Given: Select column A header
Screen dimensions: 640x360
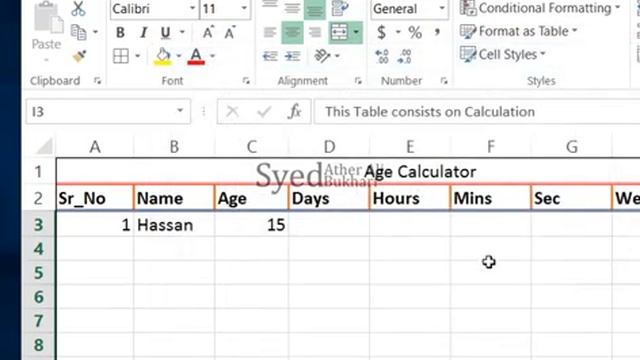Looking at the screenshot, I should pos(95,147).
